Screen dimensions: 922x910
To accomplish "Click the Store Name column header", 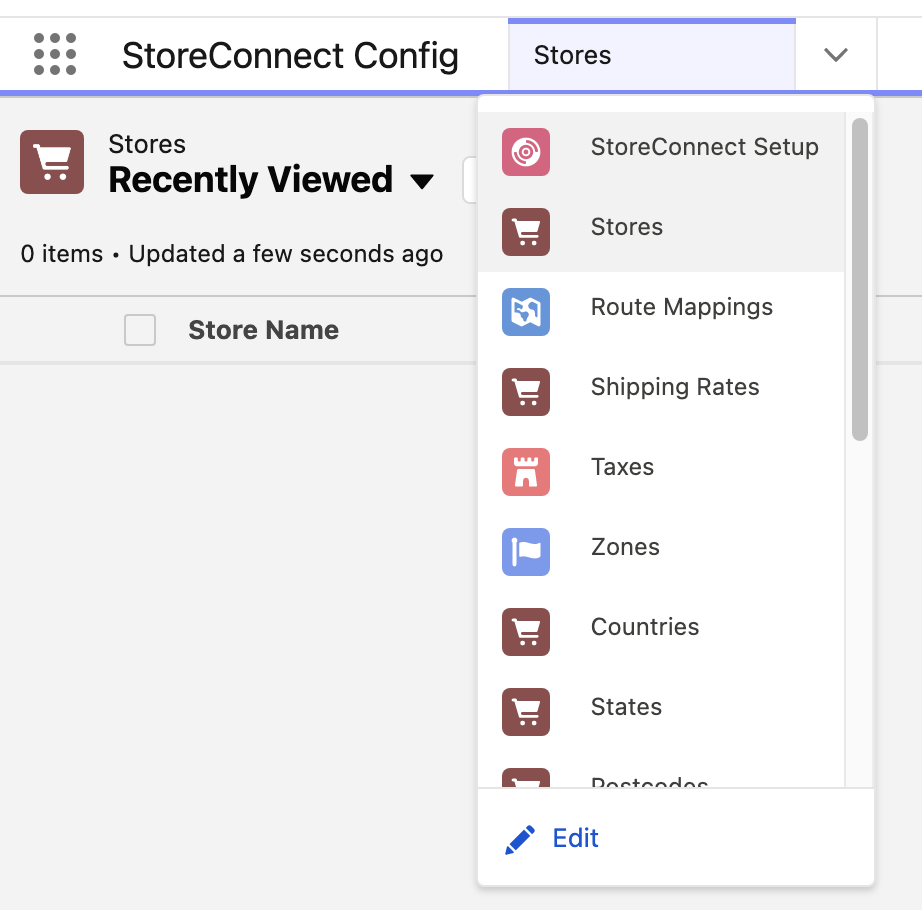I will 263,330.
